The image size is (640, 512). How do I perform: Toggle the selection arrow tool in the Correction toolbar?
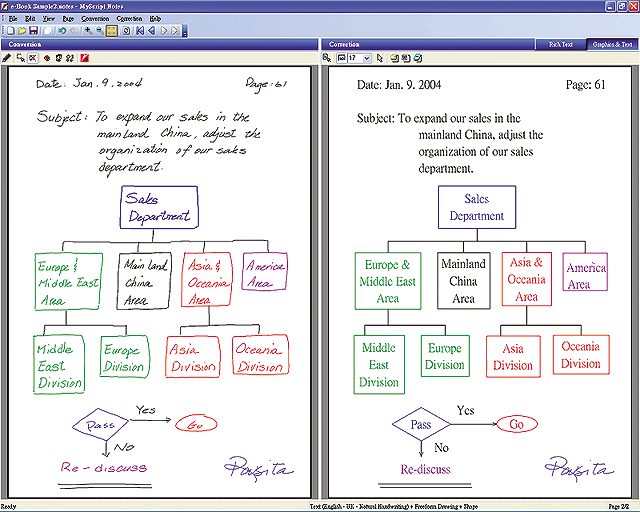tap(380, 58)
